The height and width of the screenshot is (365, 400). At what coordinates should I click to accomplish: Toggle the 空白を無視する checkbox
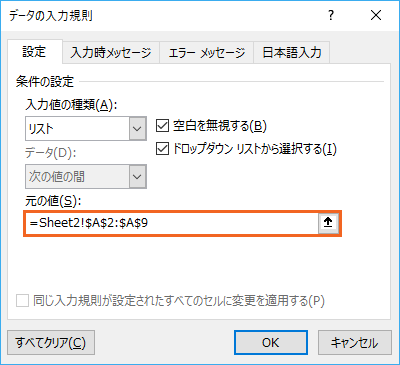click(x=162, y=126)
